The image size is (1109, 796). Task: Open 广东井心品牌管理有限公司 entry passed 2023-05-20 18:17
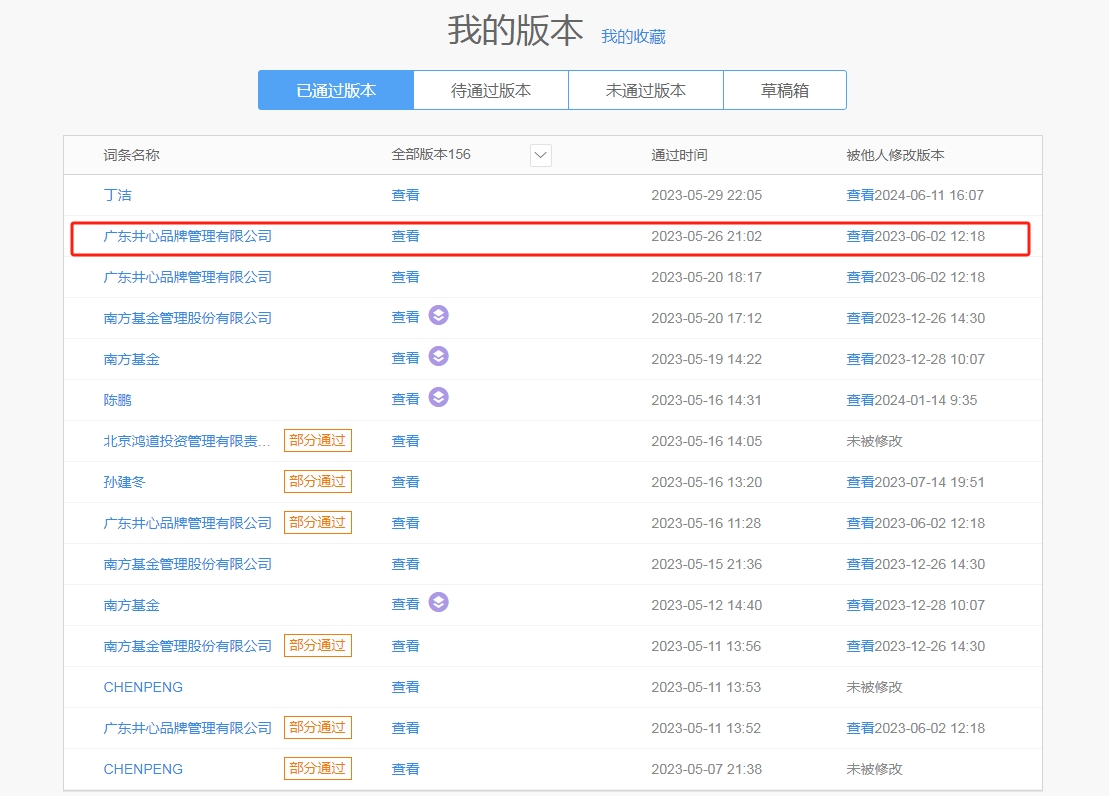(187, 277)
